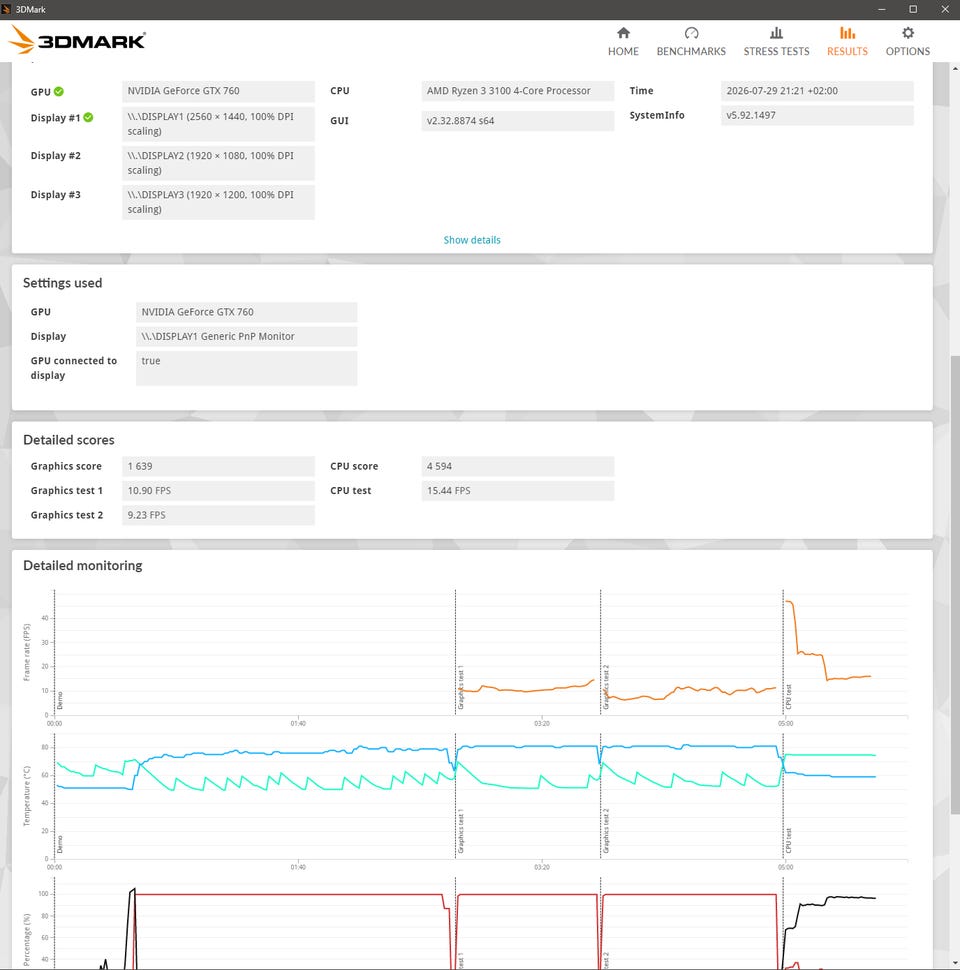Click the Show details link
Screen dimensions: 960x970
click(x=472, y=240)
